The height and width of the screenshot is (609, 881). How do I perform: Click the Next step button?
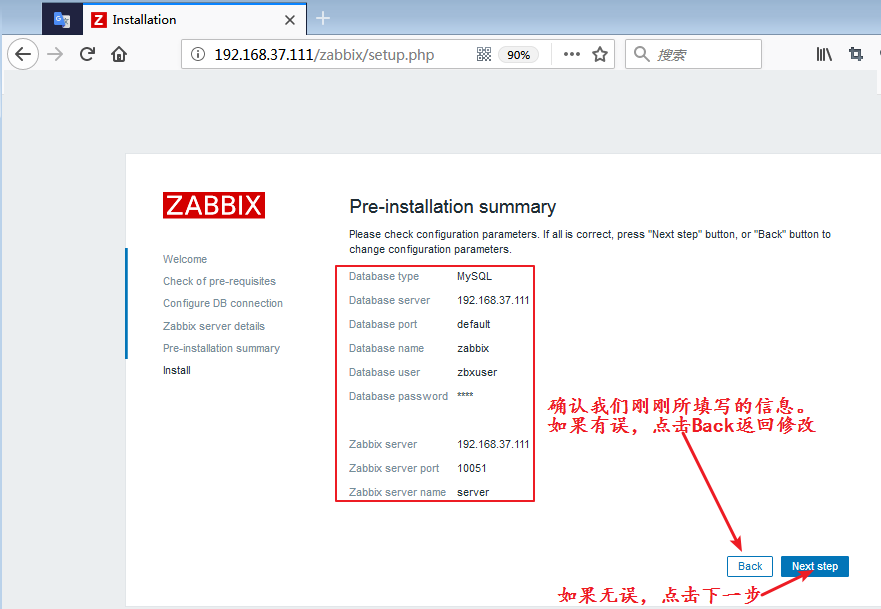tap(814, 566)
